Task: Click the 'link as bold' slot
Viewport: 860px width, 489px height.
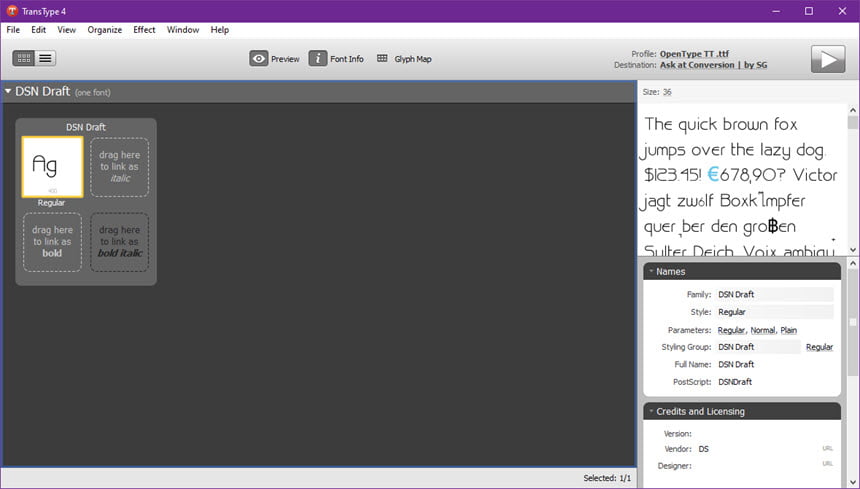Action: tap(52, 242)
